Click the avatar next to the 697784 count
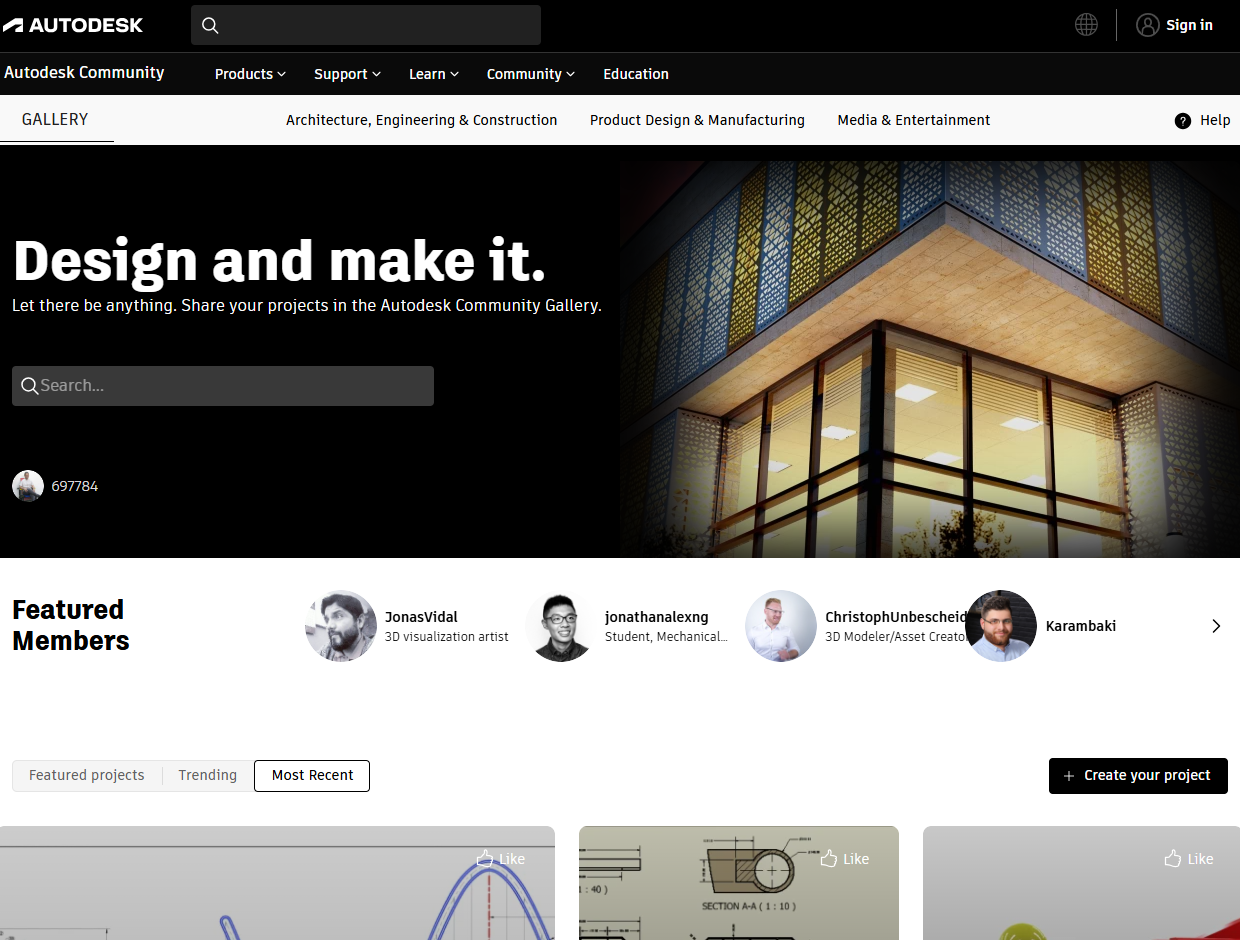The image size is (1240, 940). (28, 486)
